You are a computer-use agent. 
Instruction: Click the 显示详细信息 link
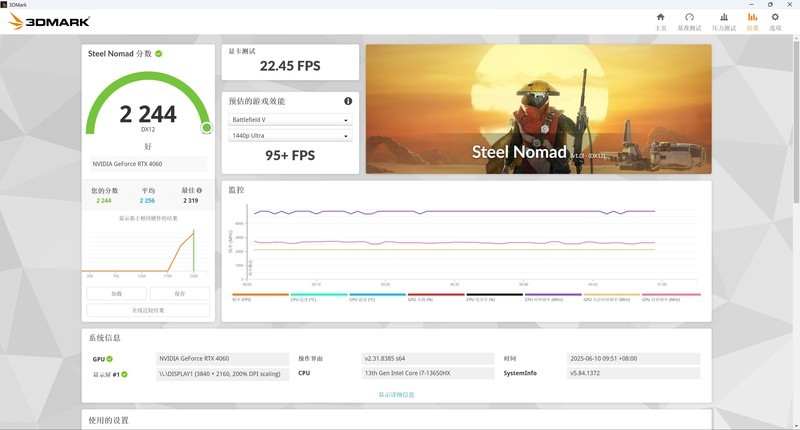tap(396, 395)
